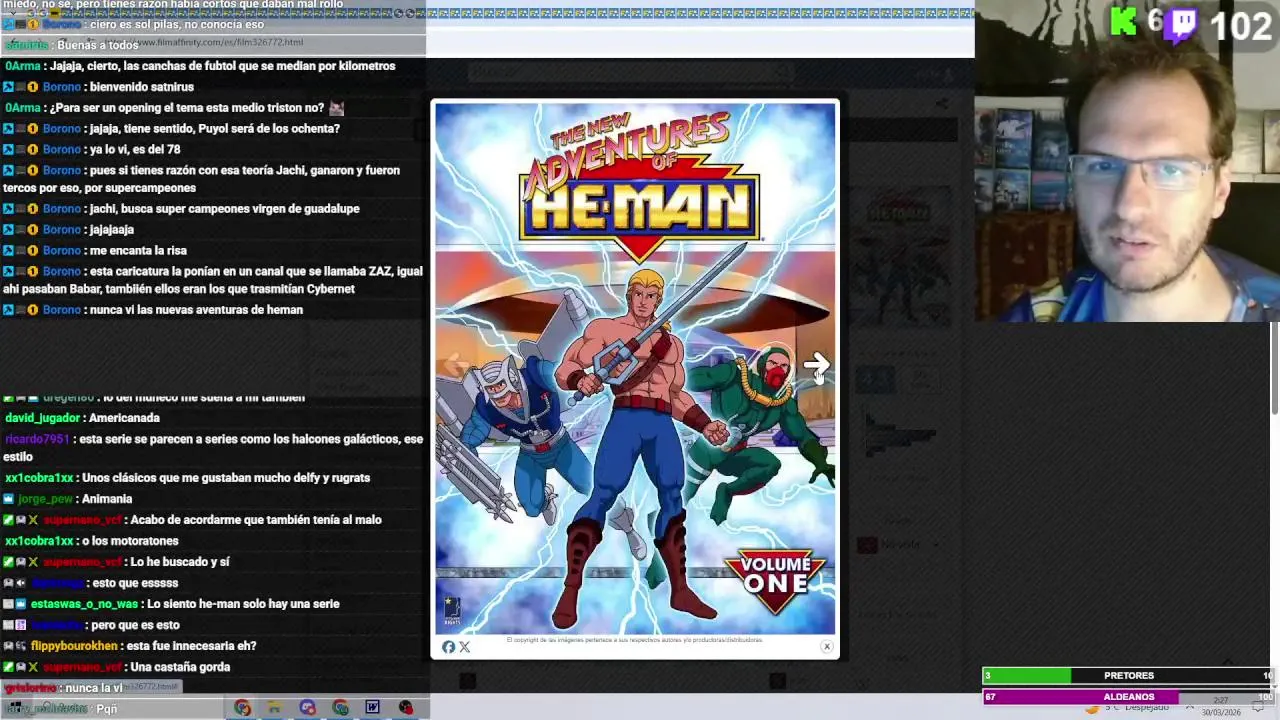
Task: Click the Twitch logo in stream overlay
Action: pos(1182,24)
